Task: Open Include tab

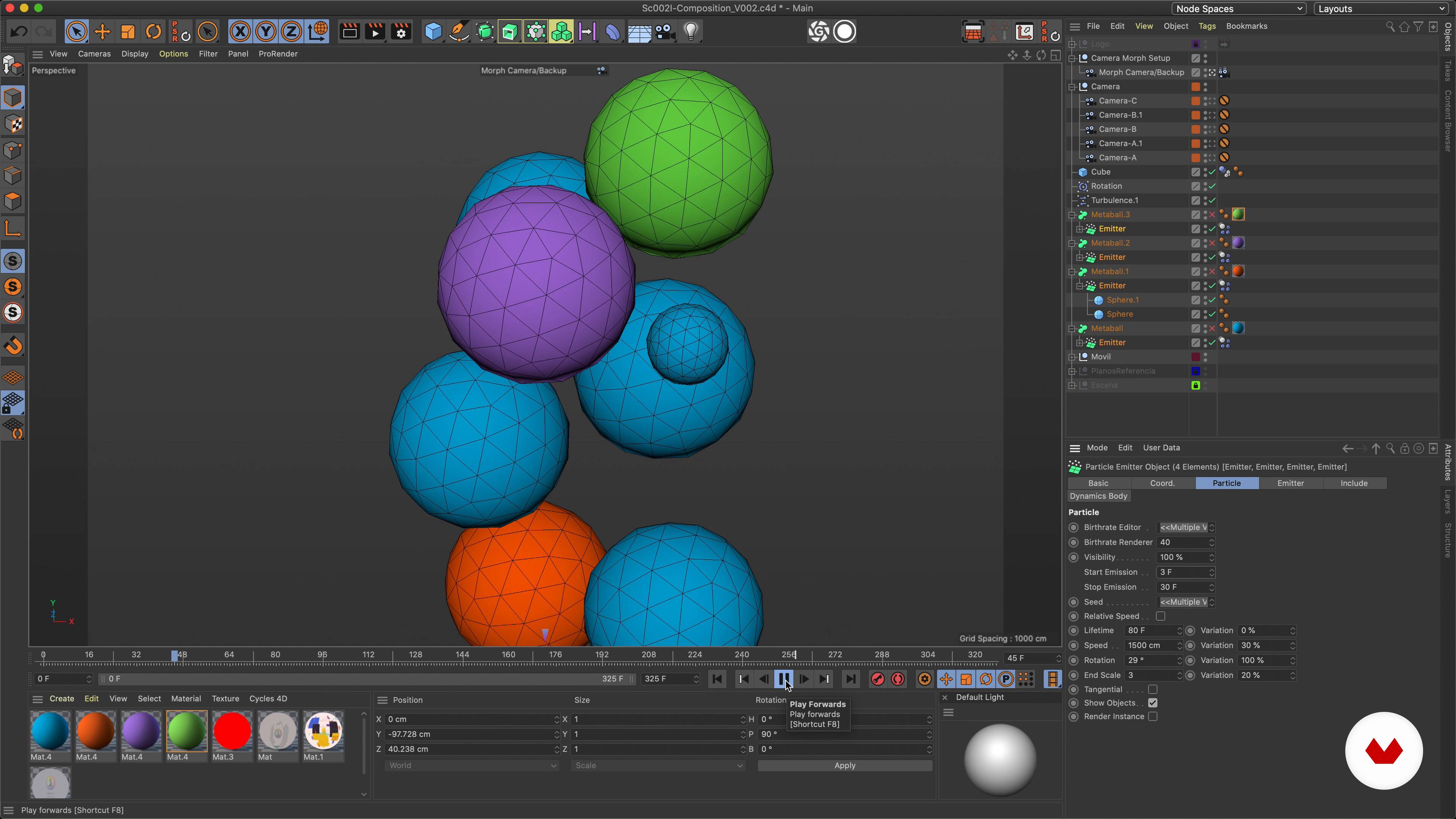Action: [1354, 483]
